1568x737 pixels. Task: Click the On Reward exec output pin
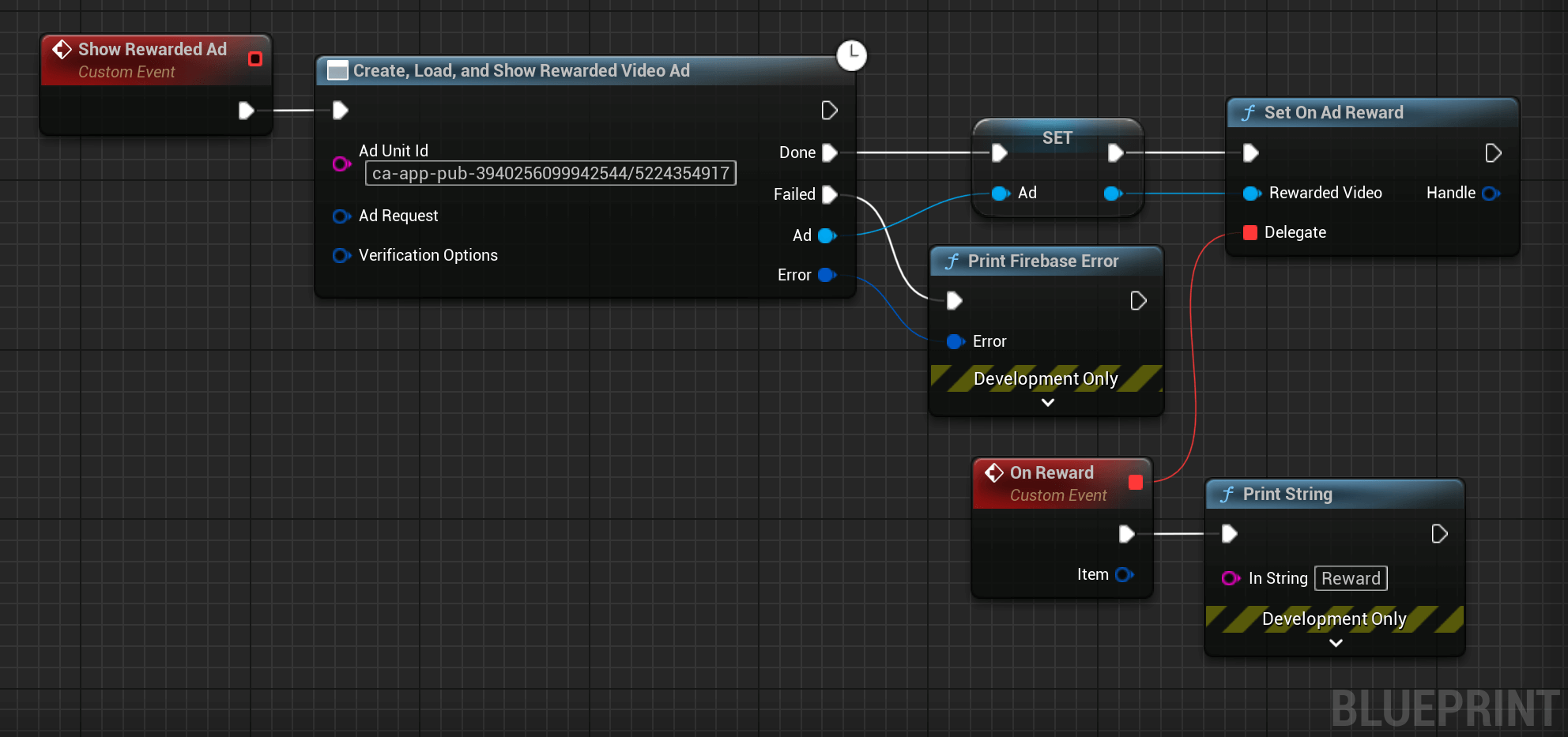point(1126,535)
